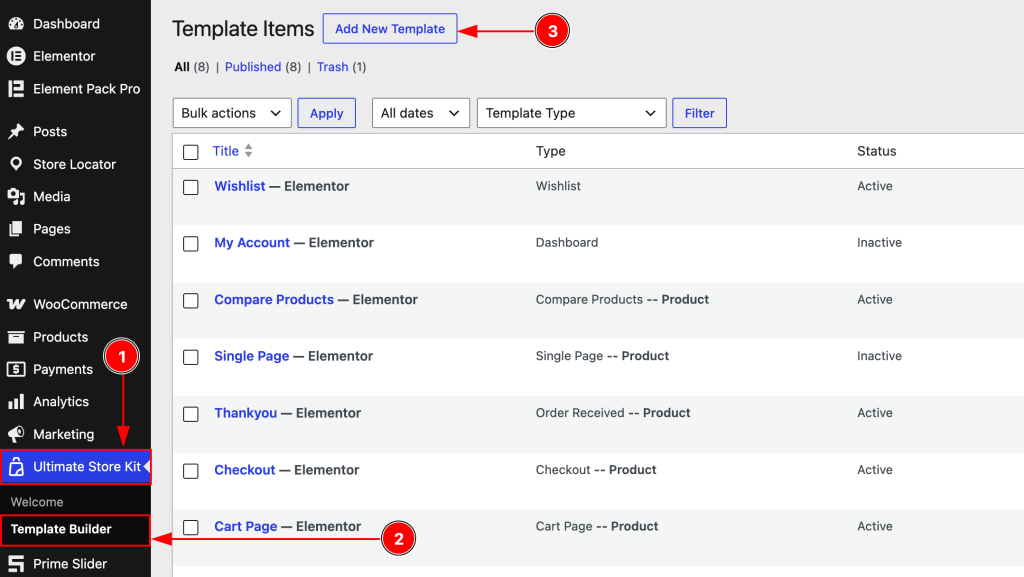Expand the Template Type dropdown
1024x577 pixels.
(571, 113)
